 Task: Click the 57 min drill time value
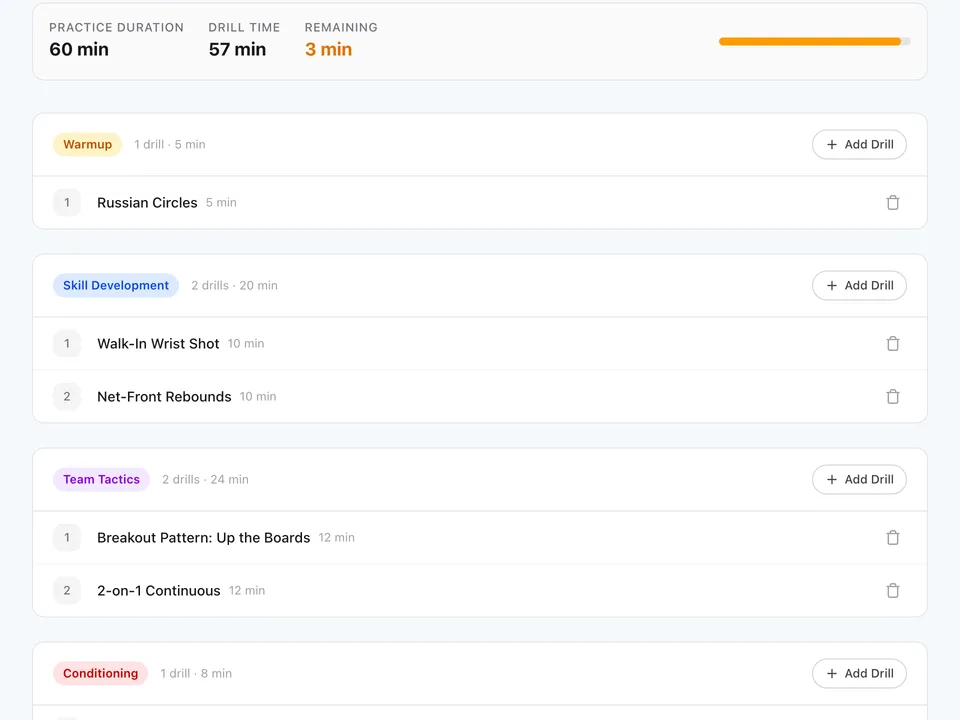pos(237,49)
